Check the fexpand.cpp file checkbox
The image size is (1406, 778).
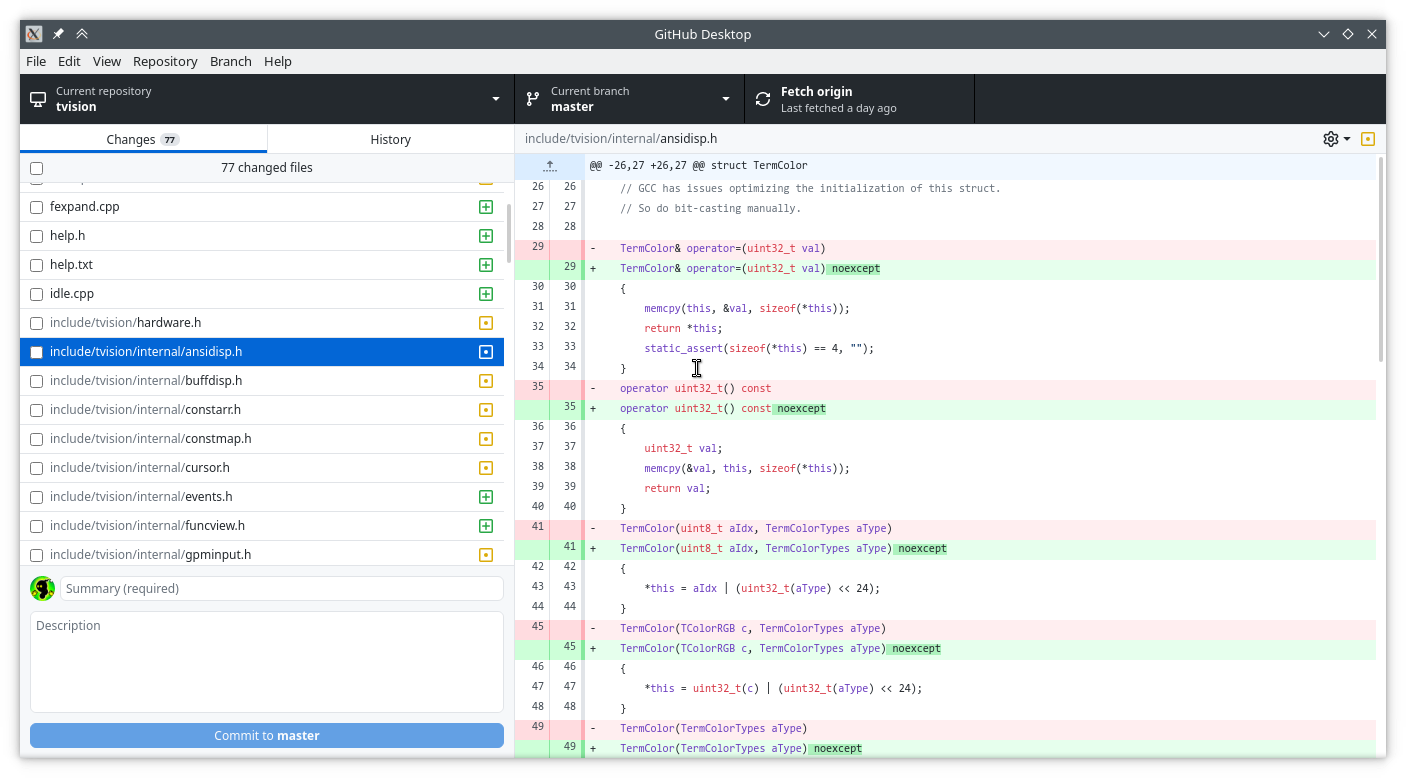37,207
